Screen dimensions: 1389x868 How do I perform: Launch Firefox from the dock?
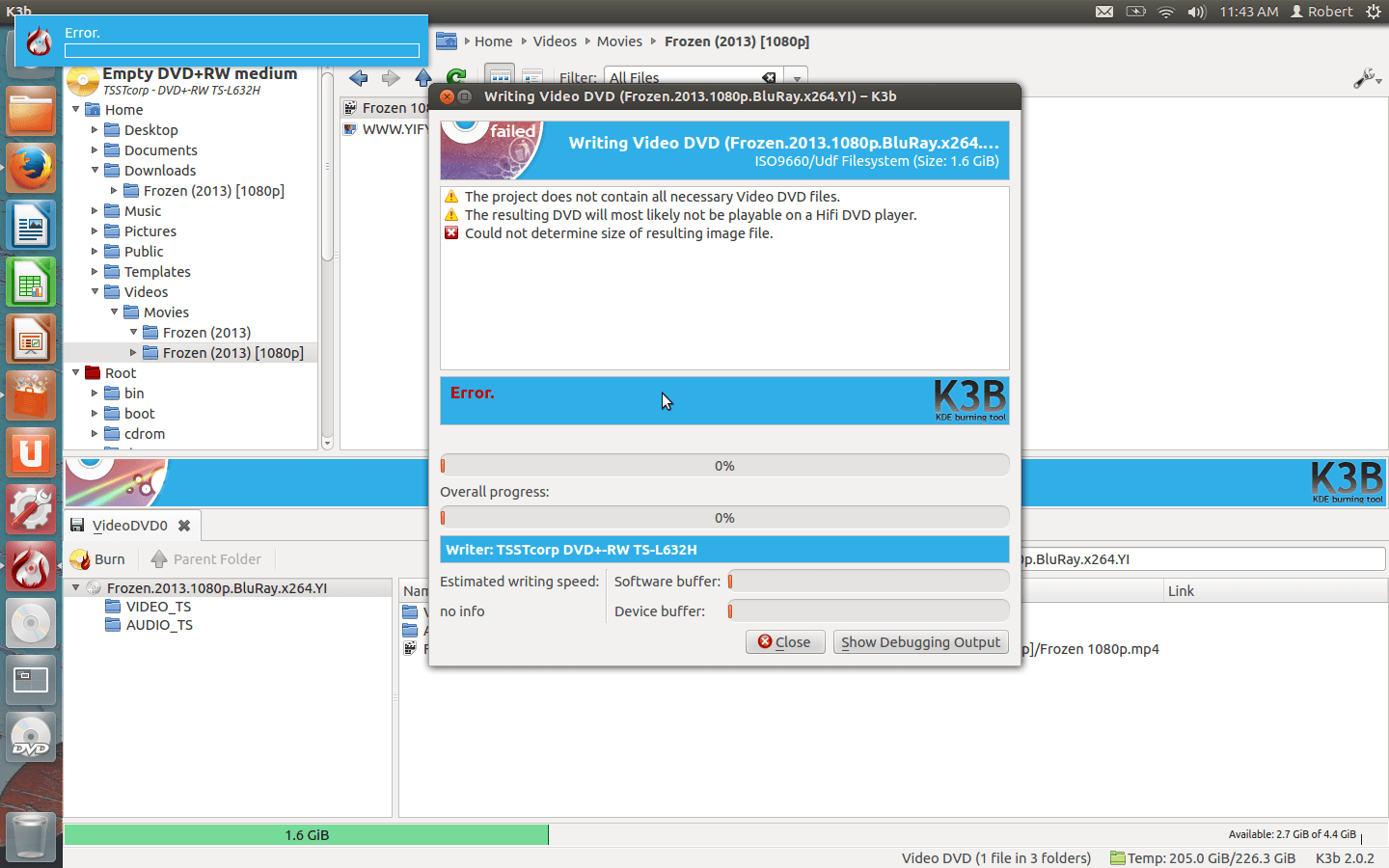[x=31, y=169]
